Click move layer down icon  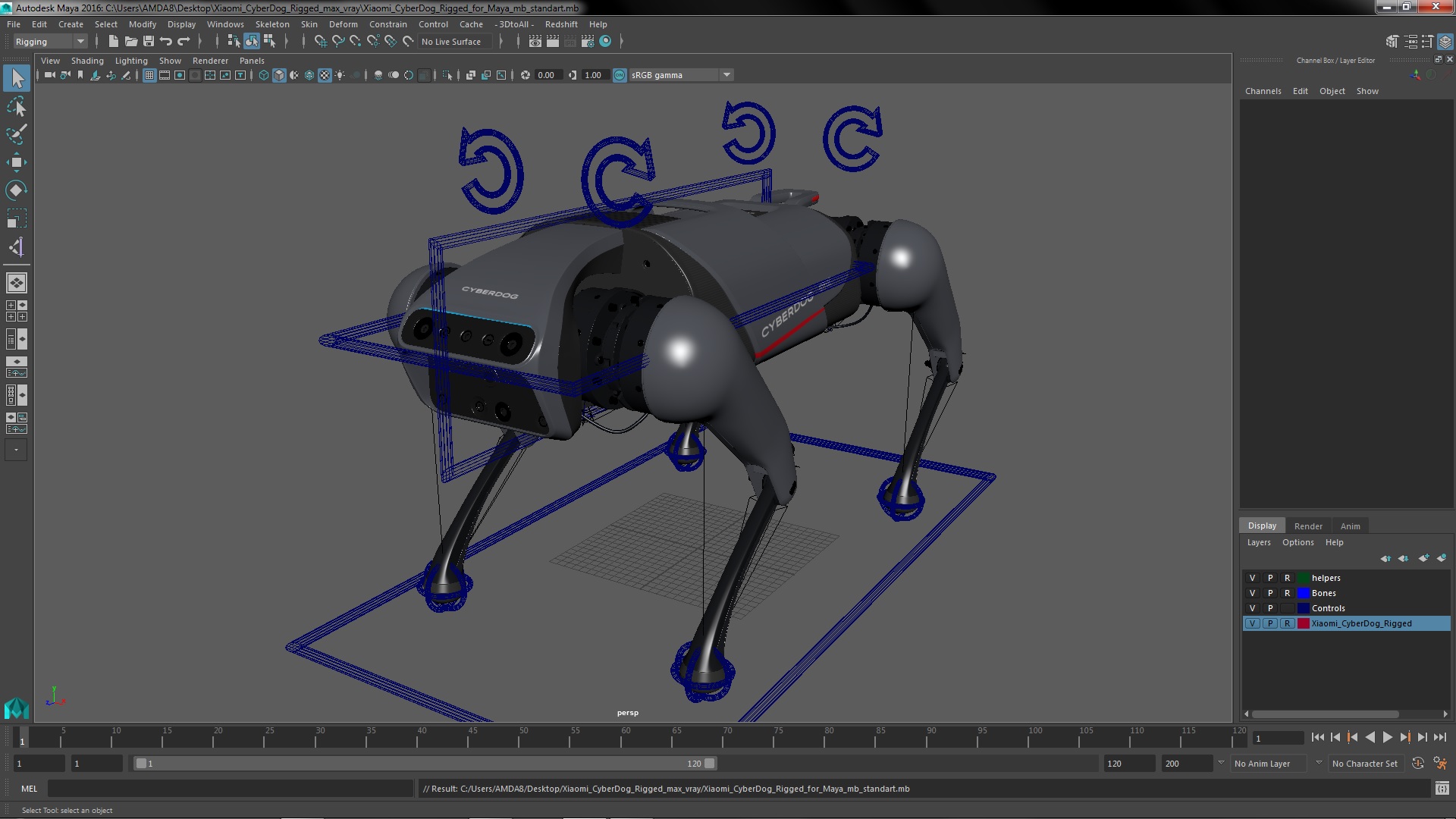(x=1404, y=559)
